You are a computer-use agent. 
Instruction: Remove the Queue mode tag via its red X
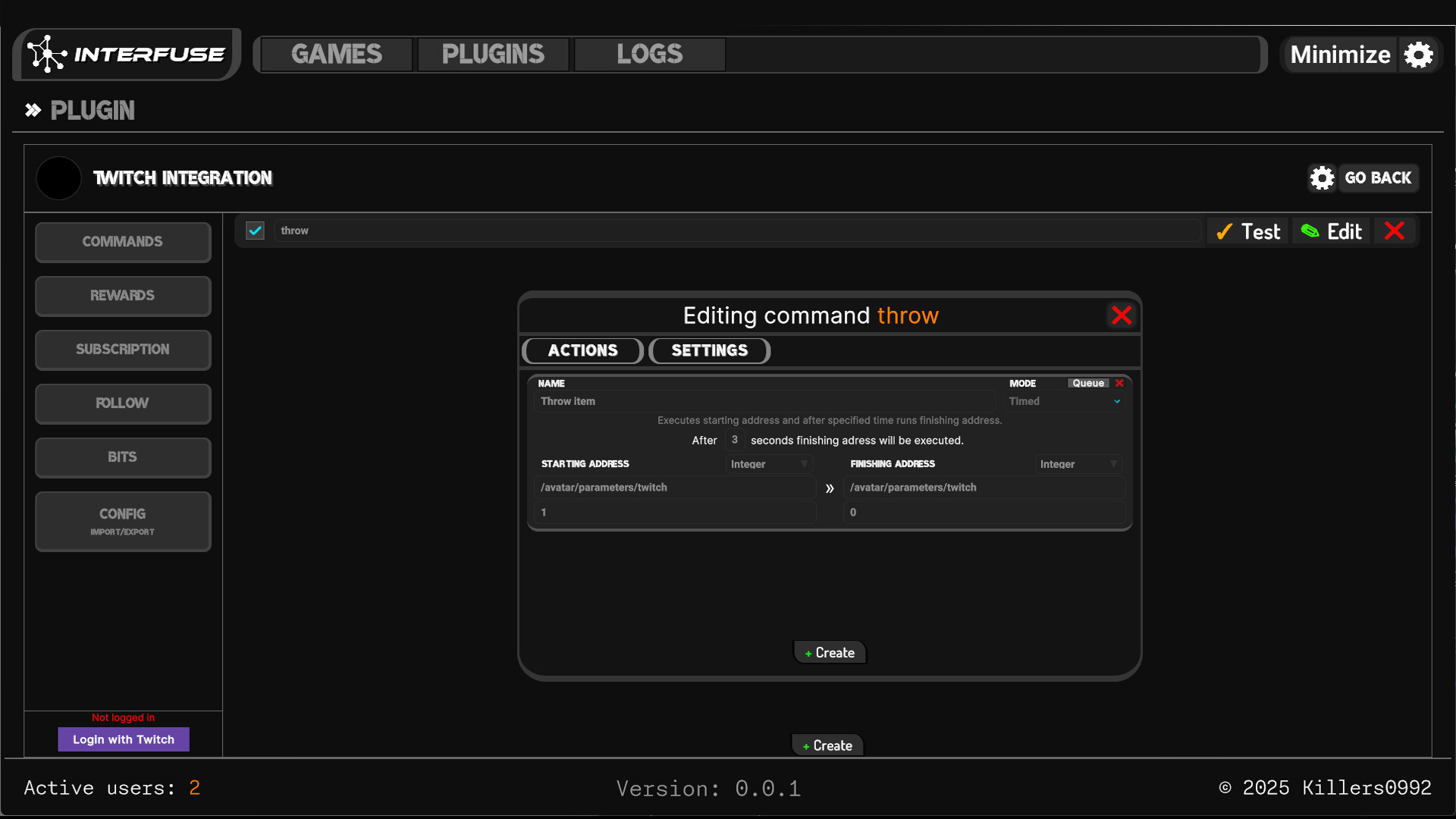(1120, 383)
